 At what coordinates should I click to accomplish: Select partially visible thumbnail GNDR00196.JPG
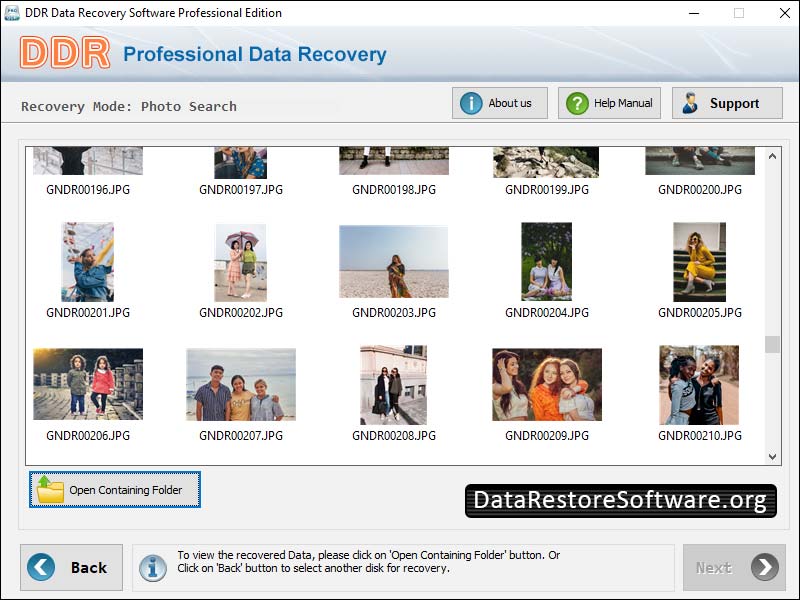click(88, 161)
